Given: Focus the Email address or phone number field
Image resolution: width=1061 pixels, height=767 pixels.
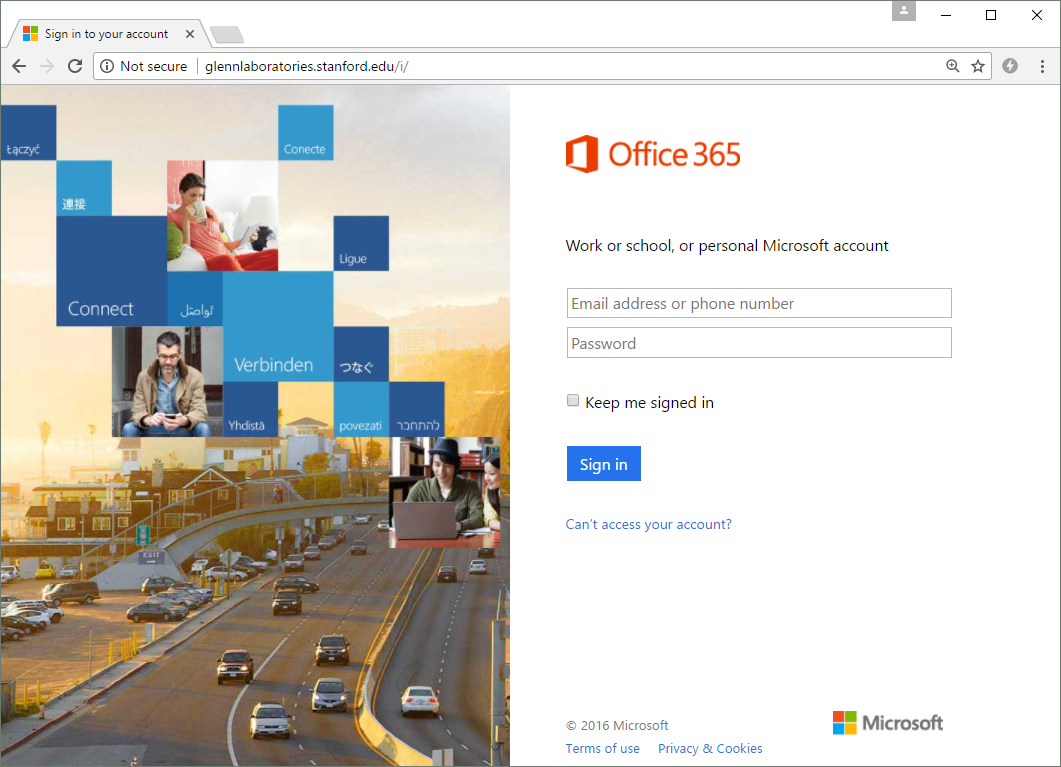Looking at the screenshot, I should pos(759,304).
